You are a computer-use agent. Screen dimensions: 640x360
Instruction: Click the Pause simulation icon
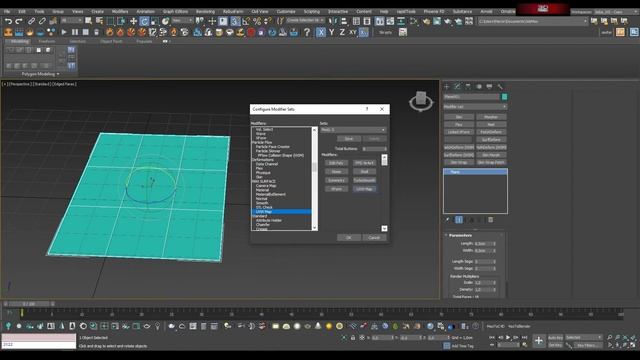click(75, 32)
